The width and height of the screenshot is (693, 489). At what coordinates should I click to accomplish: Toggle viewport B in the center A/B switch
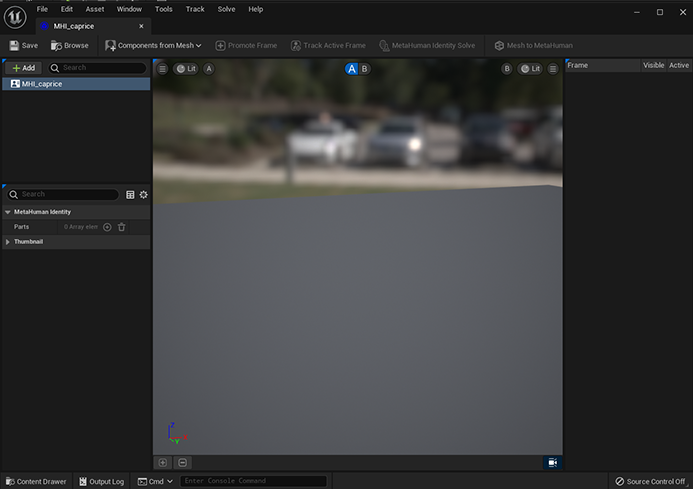point(364,69)
